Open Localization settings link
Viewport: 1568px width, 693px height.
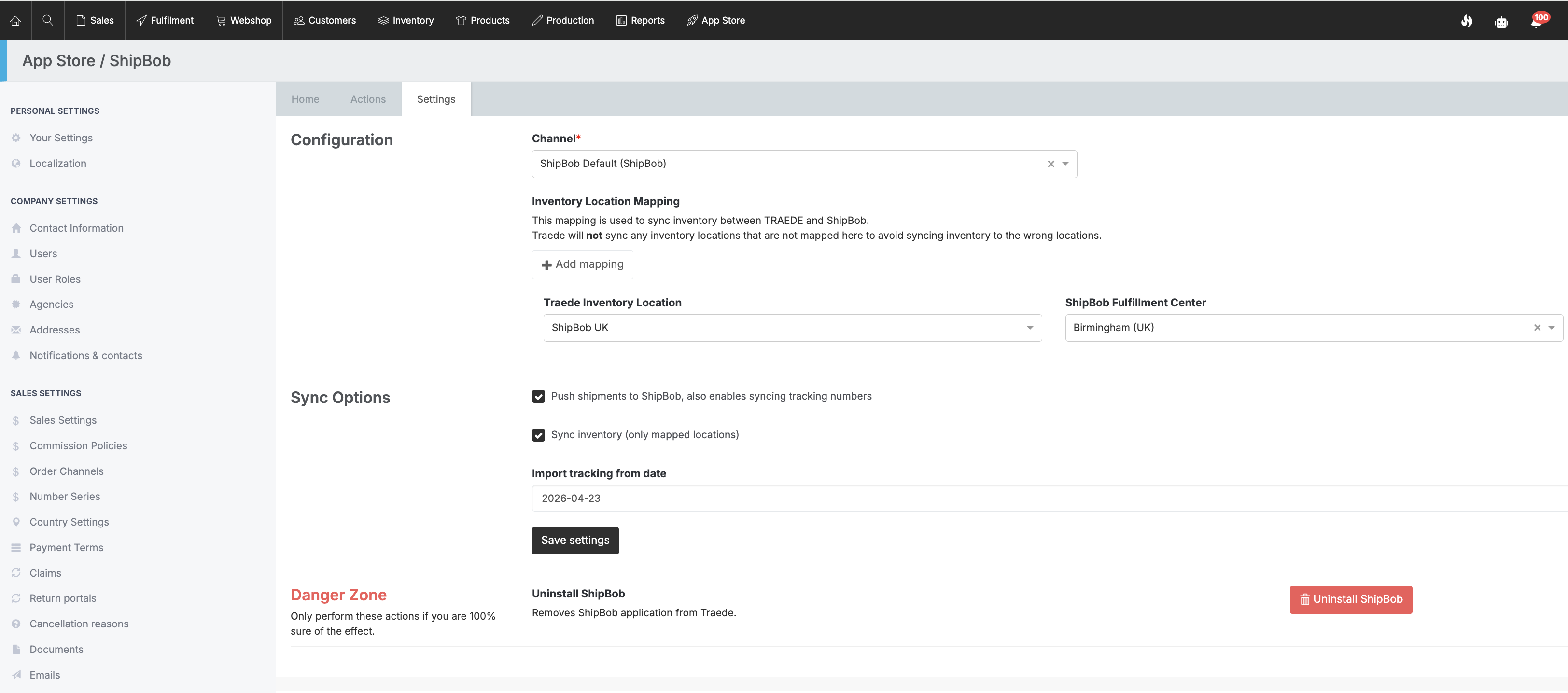(58, 164)
